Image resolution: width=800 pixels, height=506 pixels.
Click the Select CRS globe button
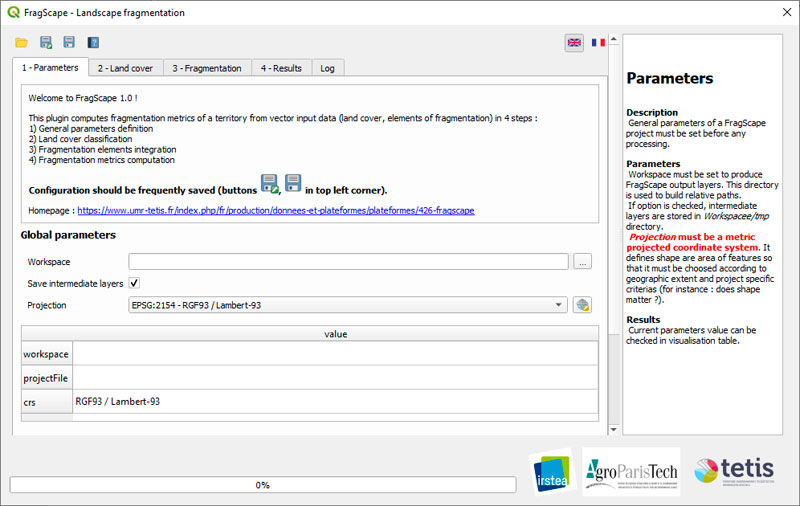click(x=582, y=305)
